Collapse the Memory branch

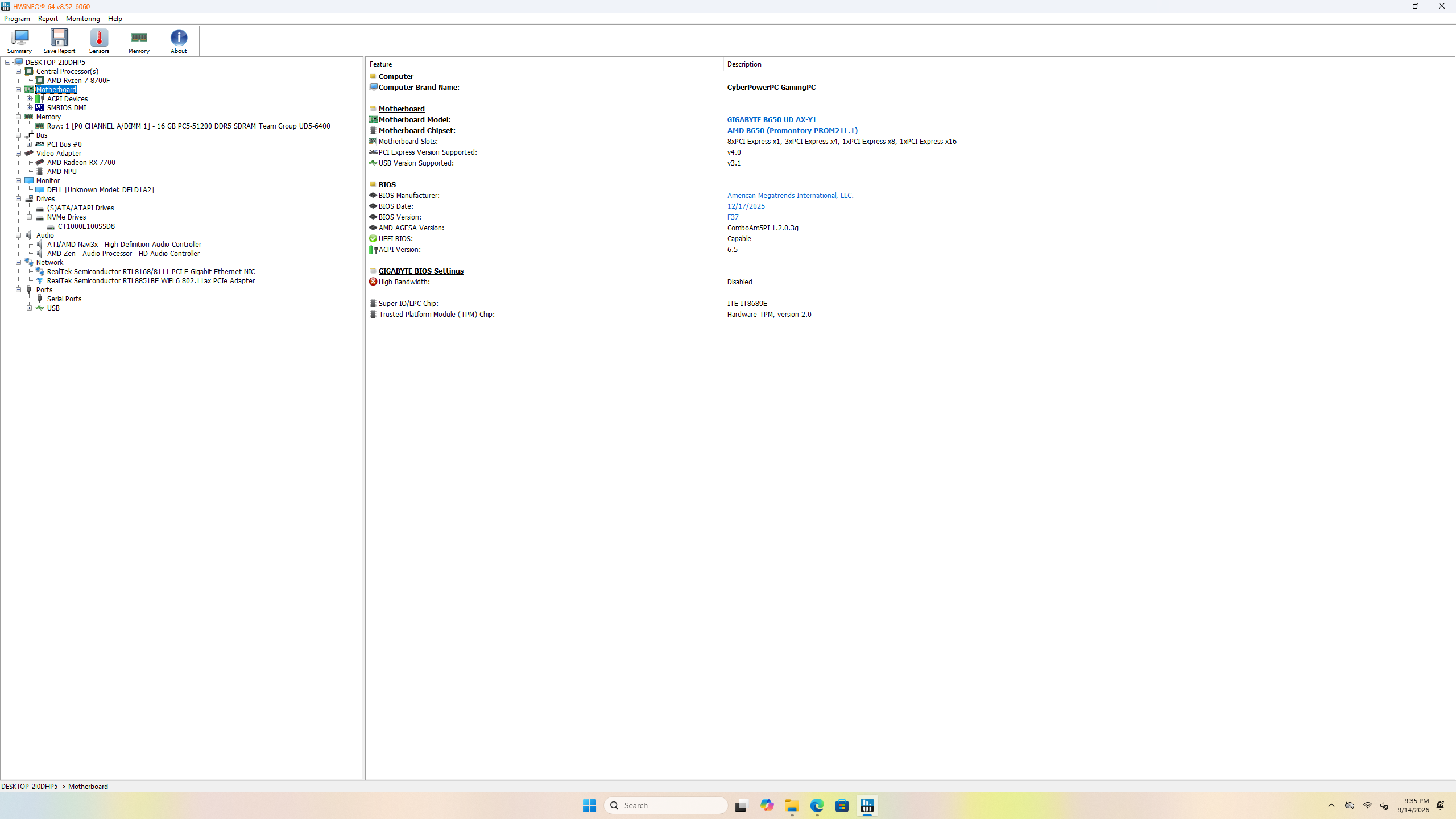point(19,117)
